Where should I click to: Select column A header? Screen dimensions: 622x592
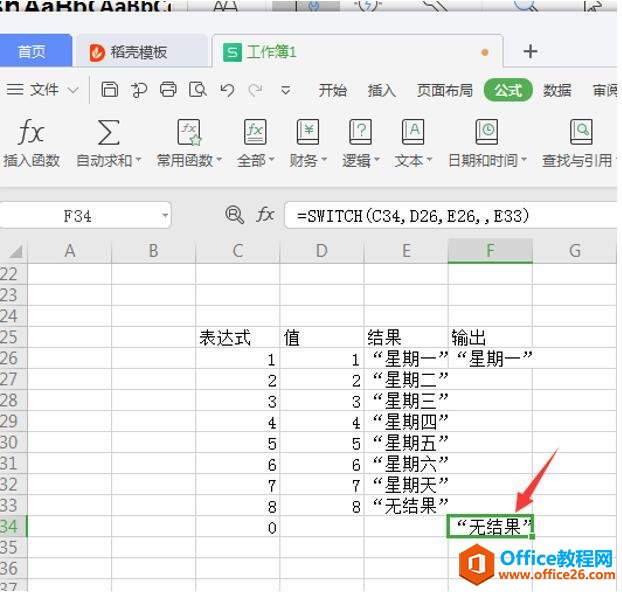point(70,251)
